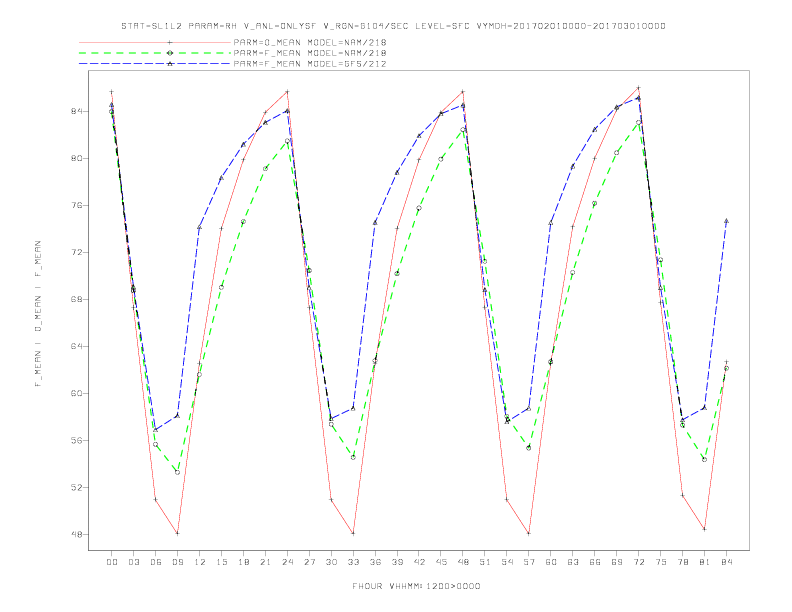
Task: Click the x-axis tick label 12
Action: pos(200,562)
